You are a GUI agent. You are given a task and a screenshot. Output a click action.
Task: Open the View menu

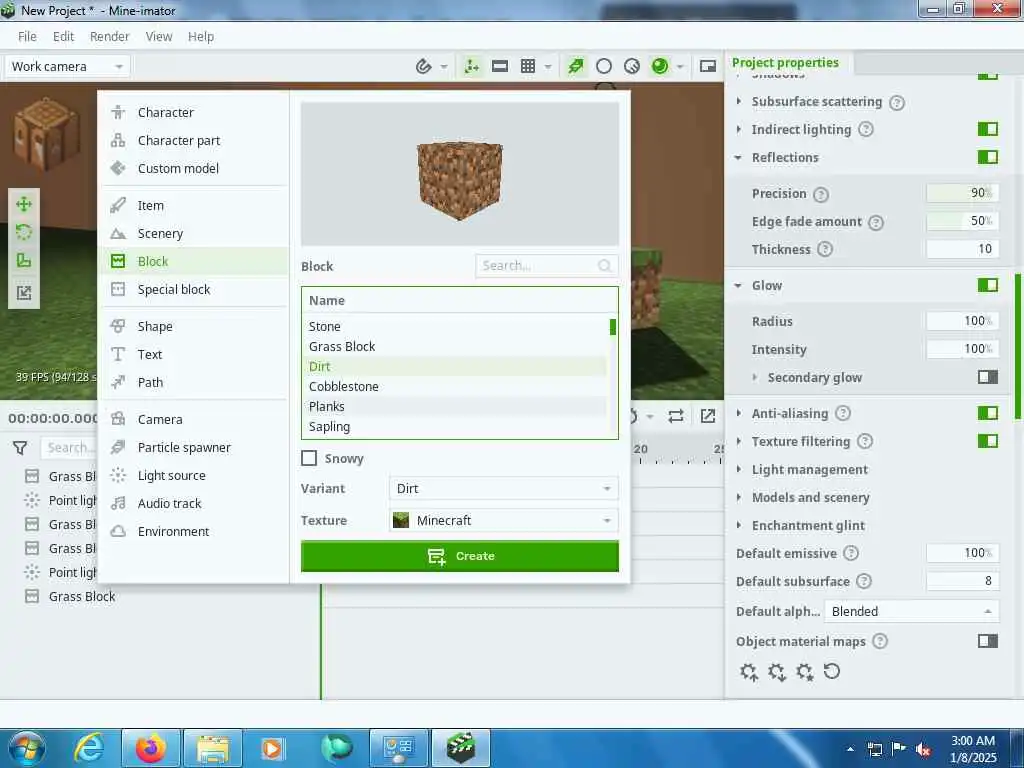159,37
